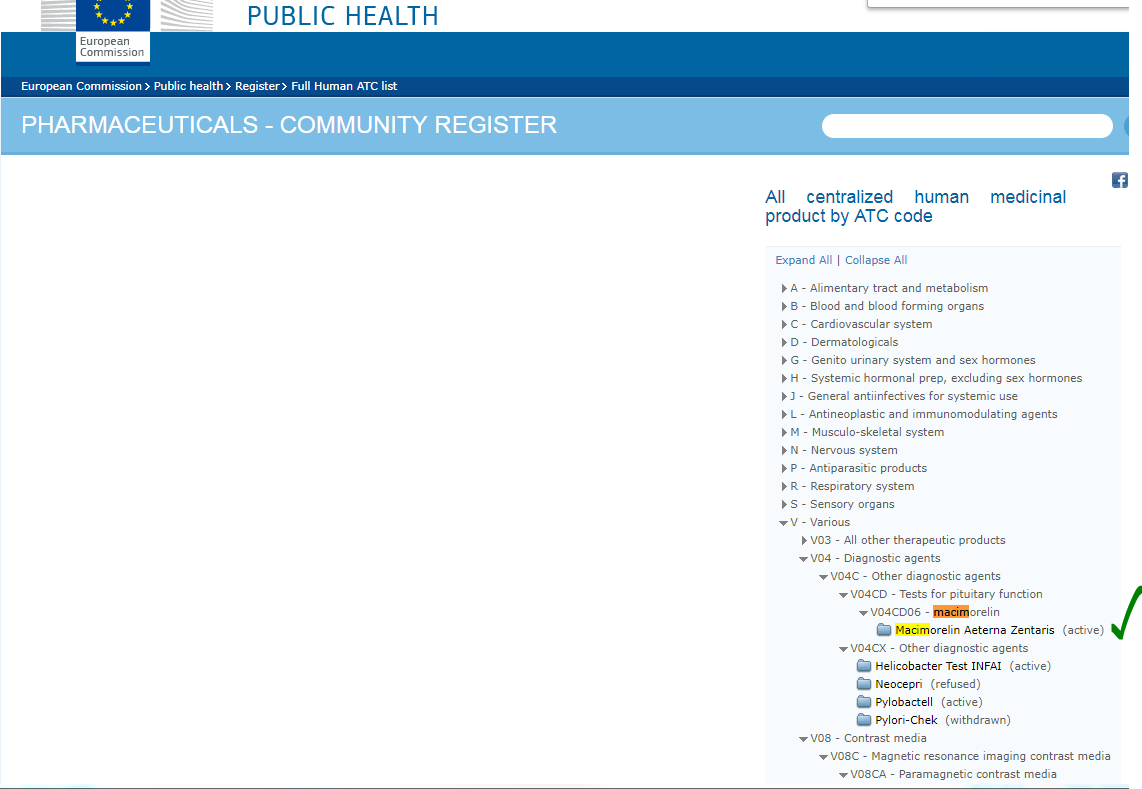Collapse V04CD06 - macimorelin node
Viewport: 1142px width, 789px height.
point(863,613)
